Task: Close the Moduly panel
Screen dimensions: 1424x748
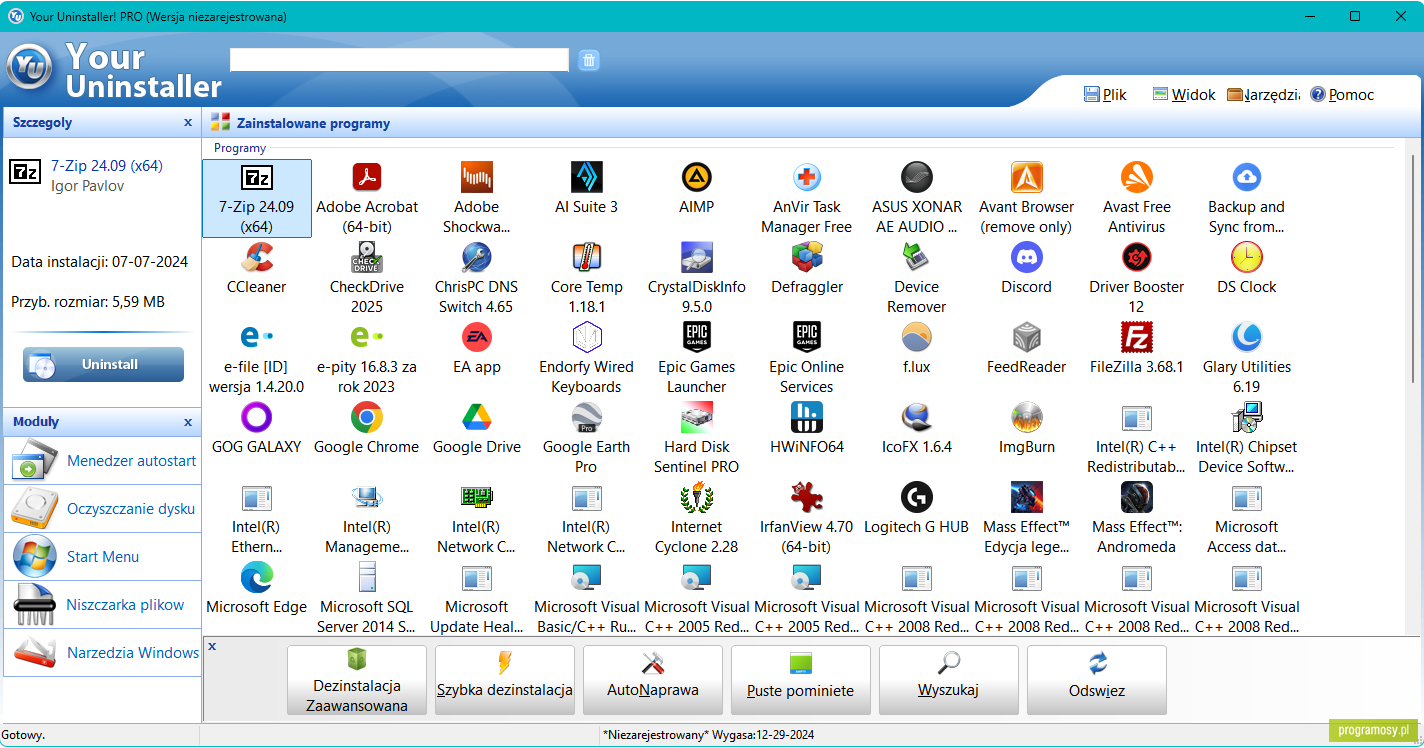Action: click(188, 422)
